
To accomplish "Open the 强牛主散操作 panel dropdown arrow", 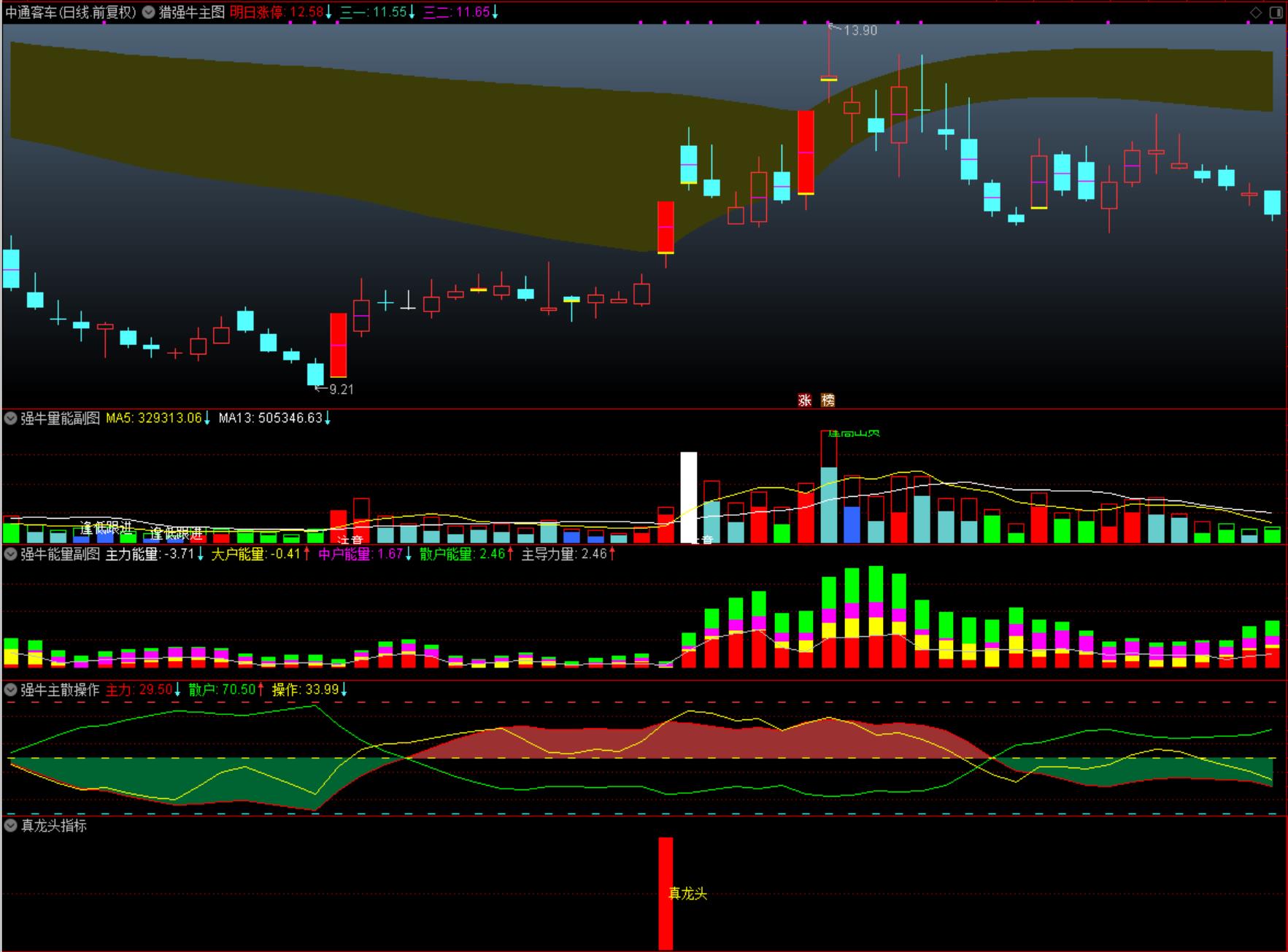I will pos(11,689).
